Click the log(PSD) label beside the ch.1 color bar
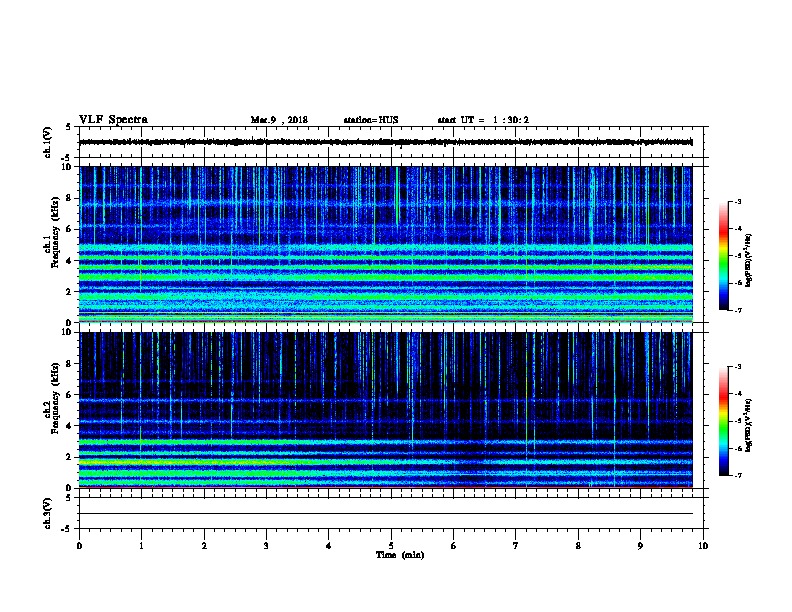Image resolution: width=792 pixels, height=612 pixels. (x=748, y=260)
